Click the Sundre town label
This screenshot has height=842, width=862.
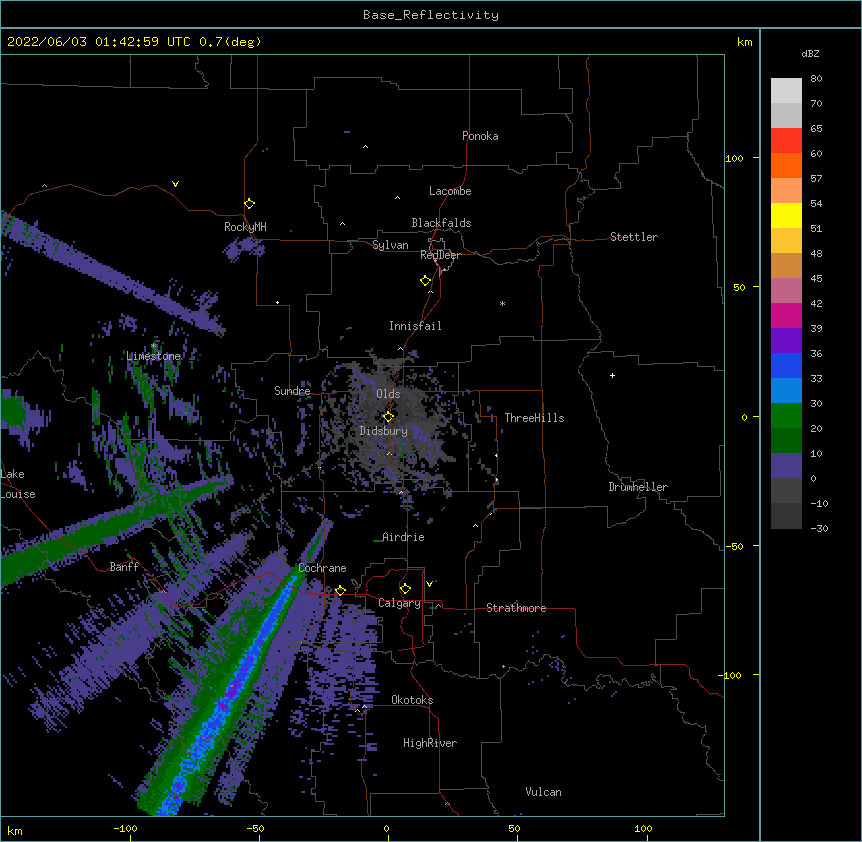point(292,391)
